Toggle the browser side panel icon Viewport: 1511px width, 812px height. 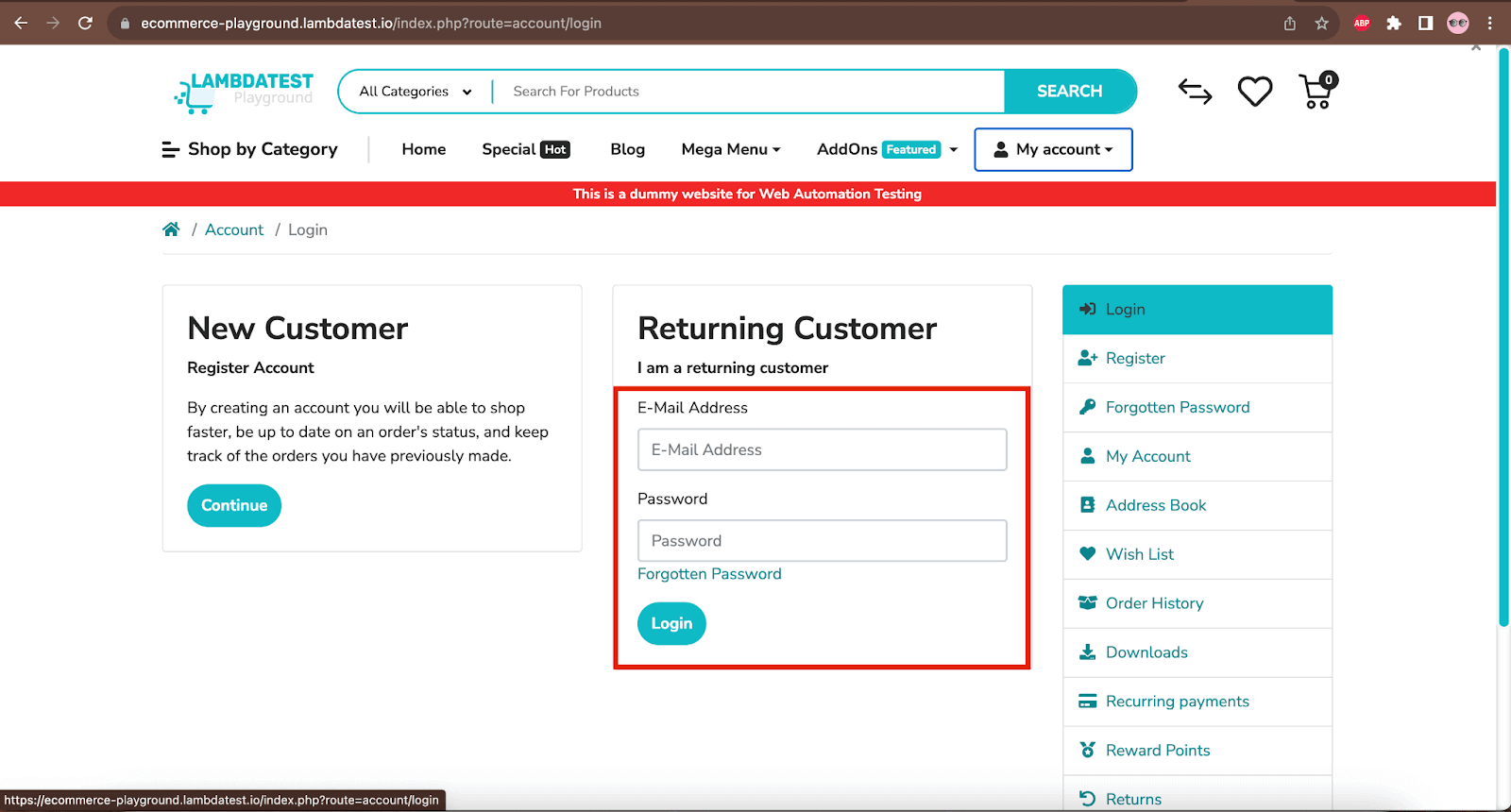1426,24
